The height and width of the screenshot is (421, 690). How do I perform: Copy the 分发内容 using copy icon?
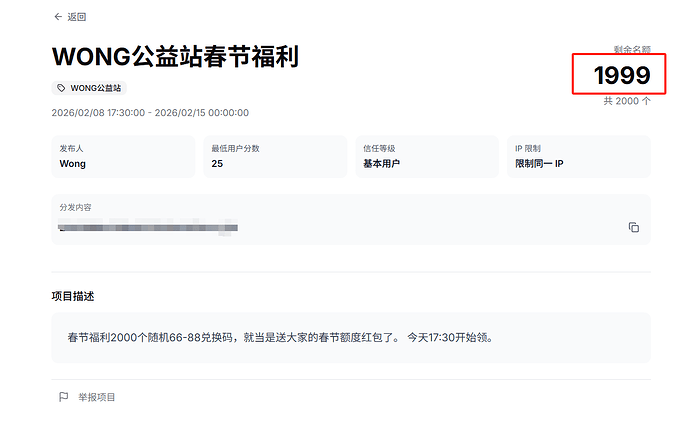tap(634, 227)
